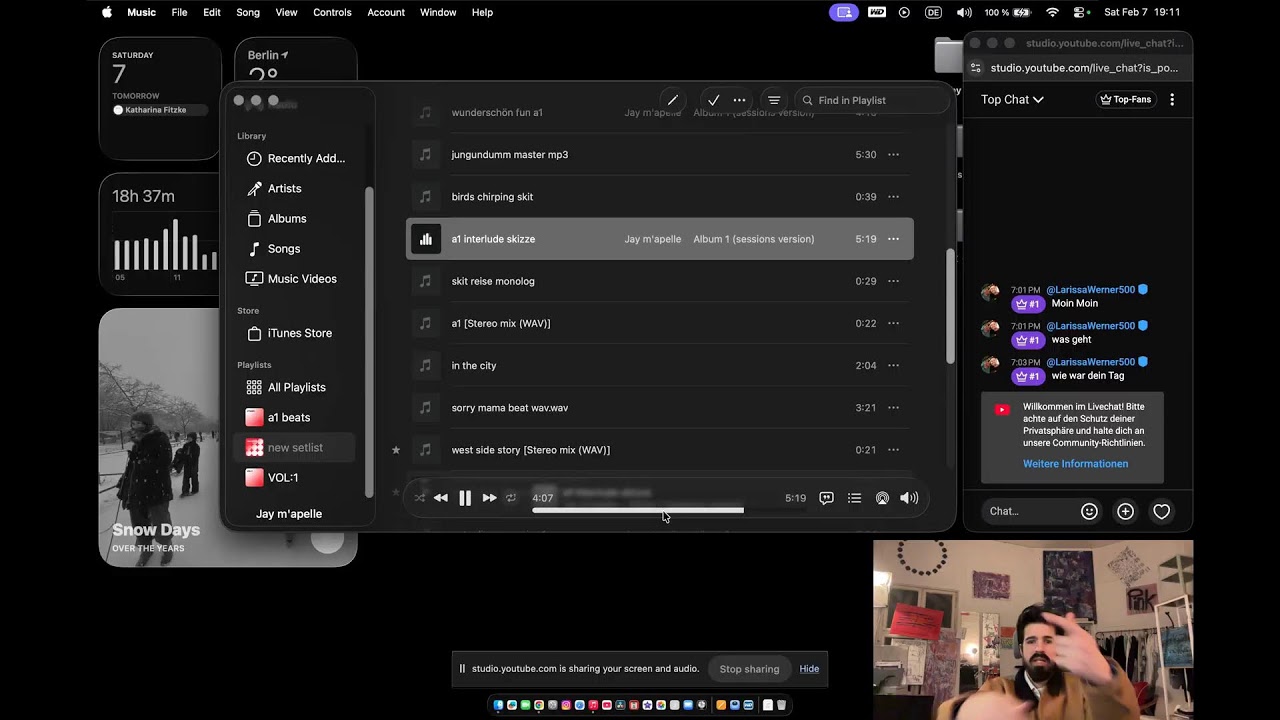Open more options for 'in the city'
This screenshot has height=720, width=1280.
point(893,366)
